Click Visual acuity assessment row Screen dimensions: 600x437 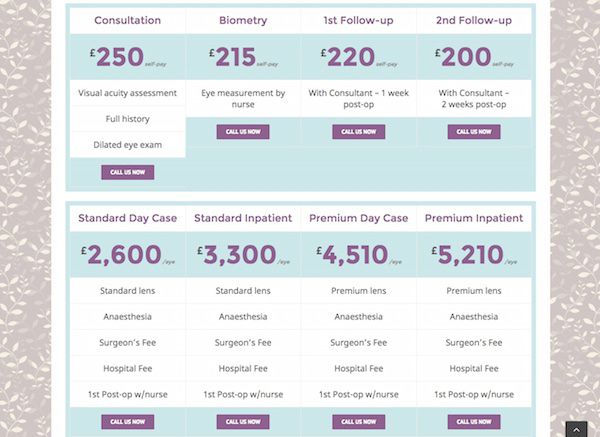[x=127, y=93]
